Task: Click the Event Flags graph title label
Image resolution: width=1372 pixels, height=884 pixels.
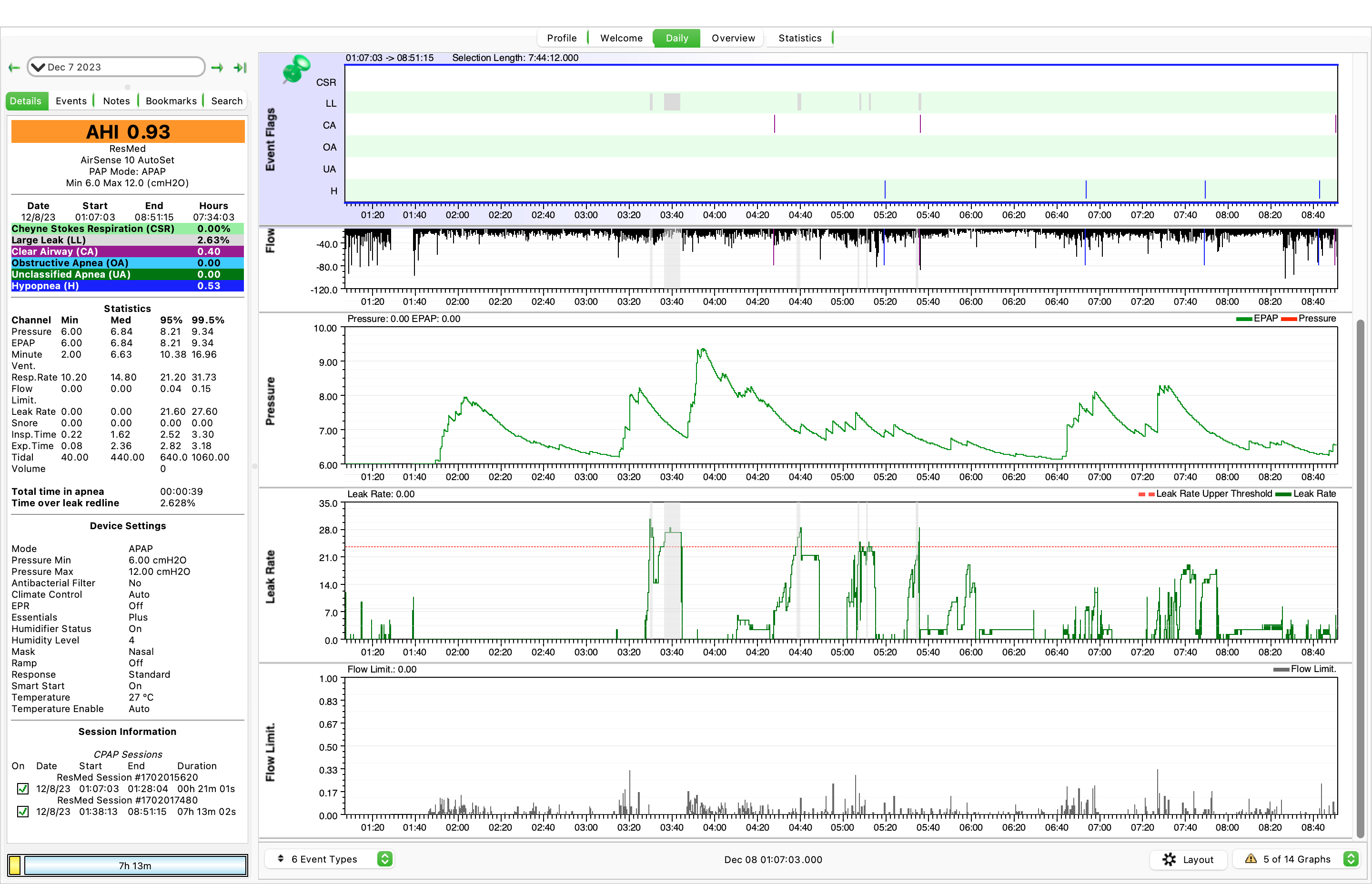Action: tap(271, 140)
